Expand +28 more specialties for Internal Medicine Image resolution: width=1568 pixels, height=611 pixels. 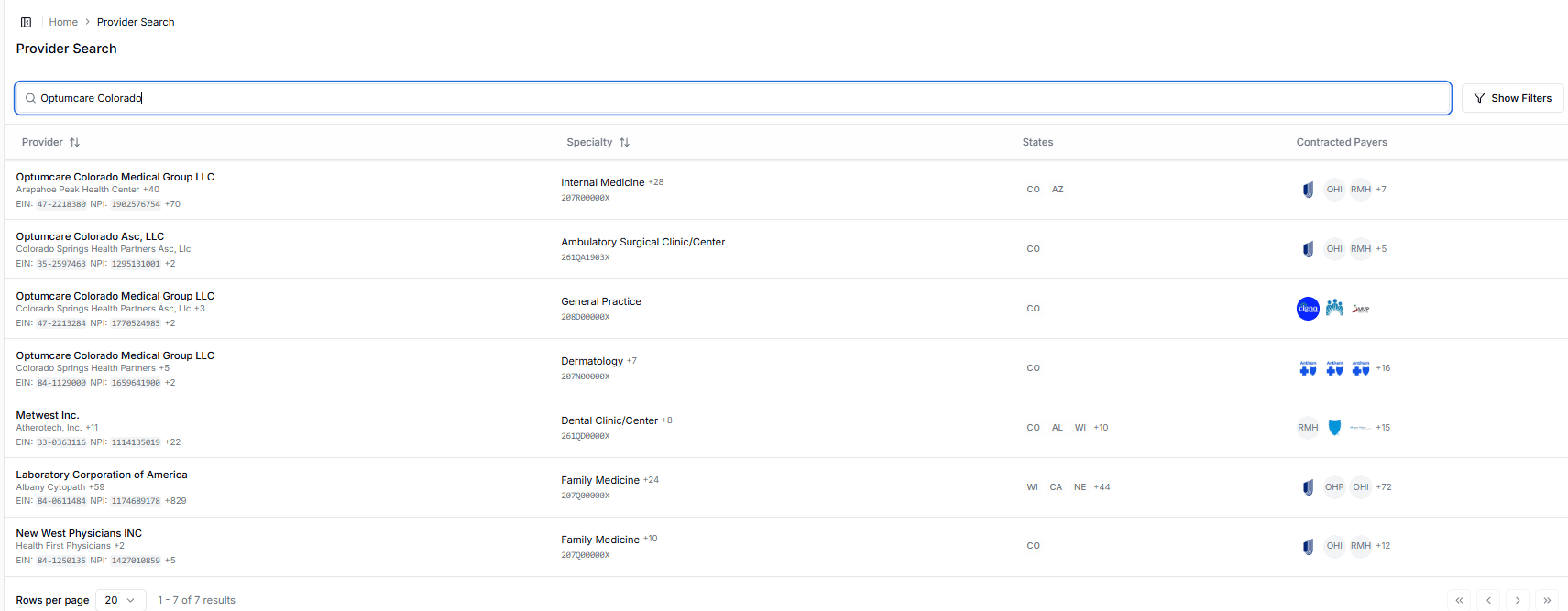656,182
